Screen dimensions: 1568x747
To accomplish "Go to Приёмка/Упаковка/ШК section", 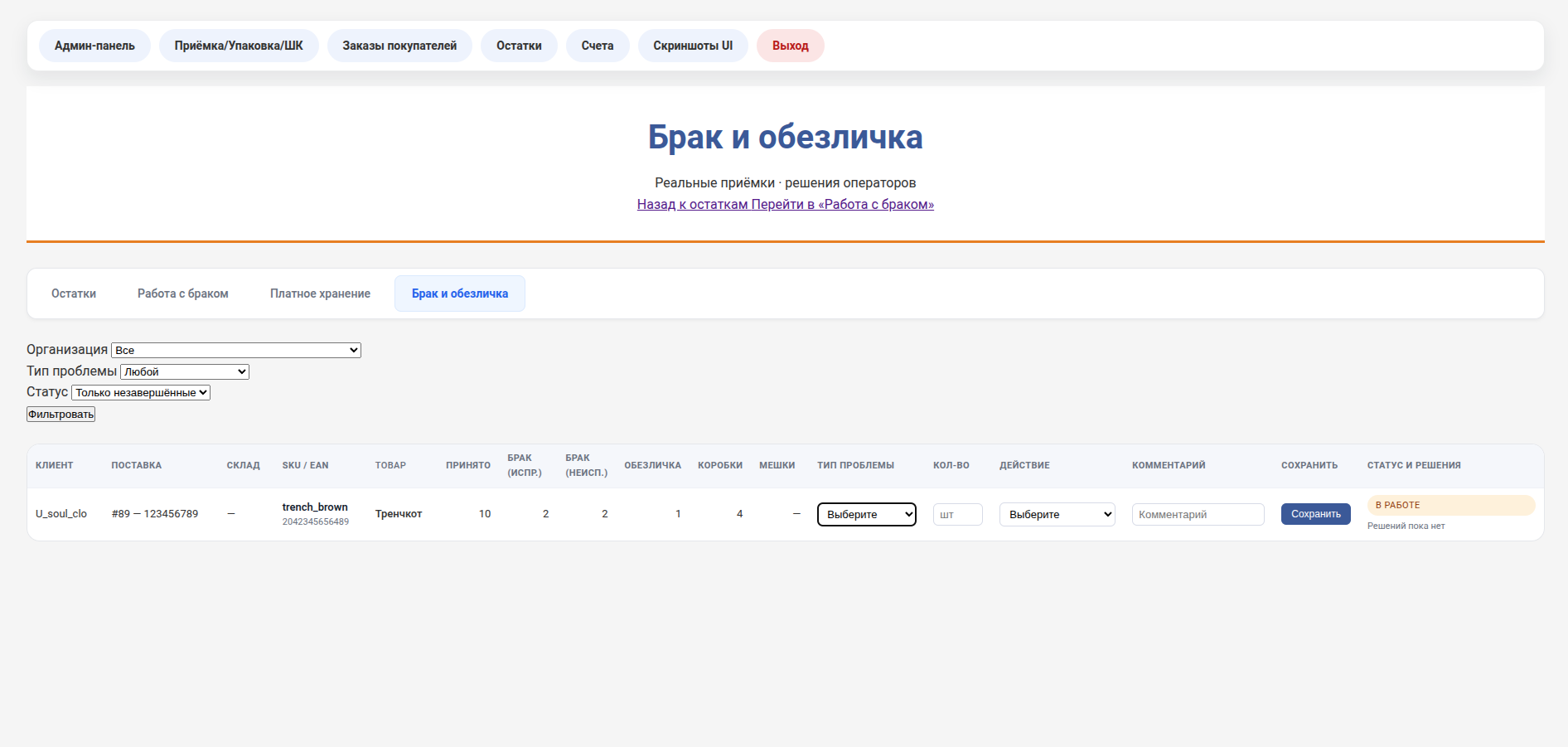I will click(239, 46).
